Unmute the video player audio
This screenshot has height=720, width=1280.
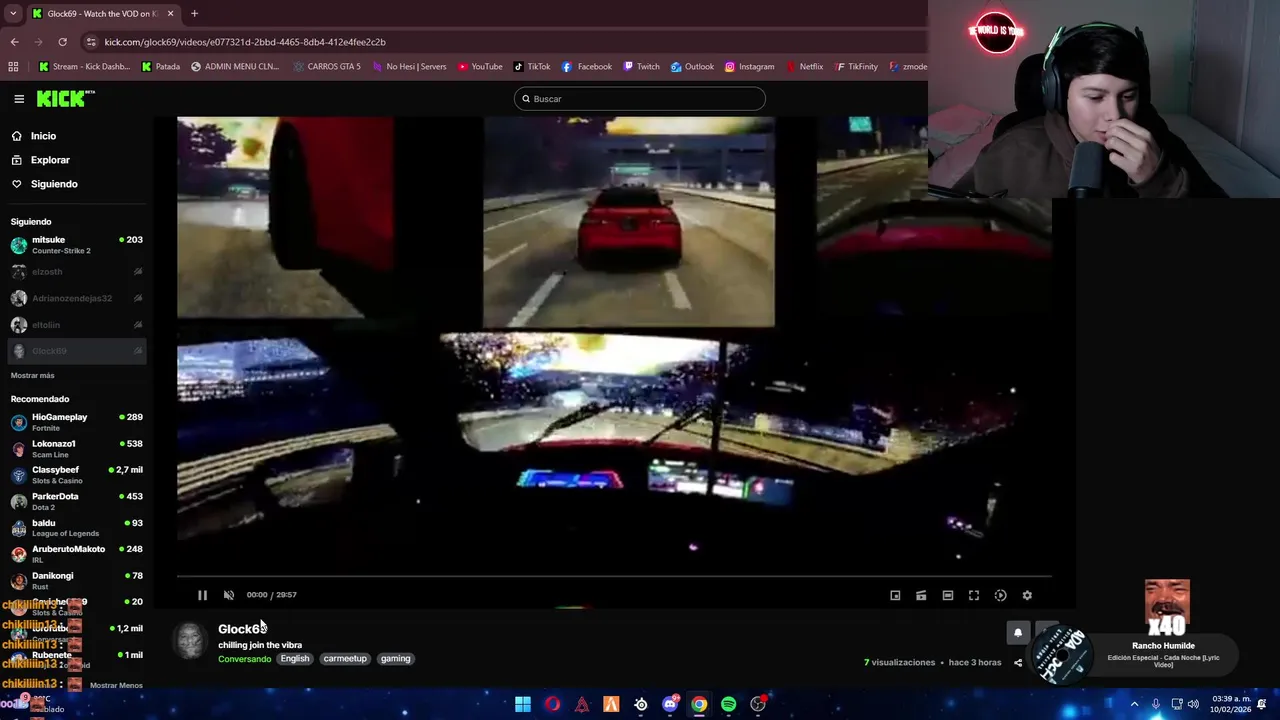[229, 595]
